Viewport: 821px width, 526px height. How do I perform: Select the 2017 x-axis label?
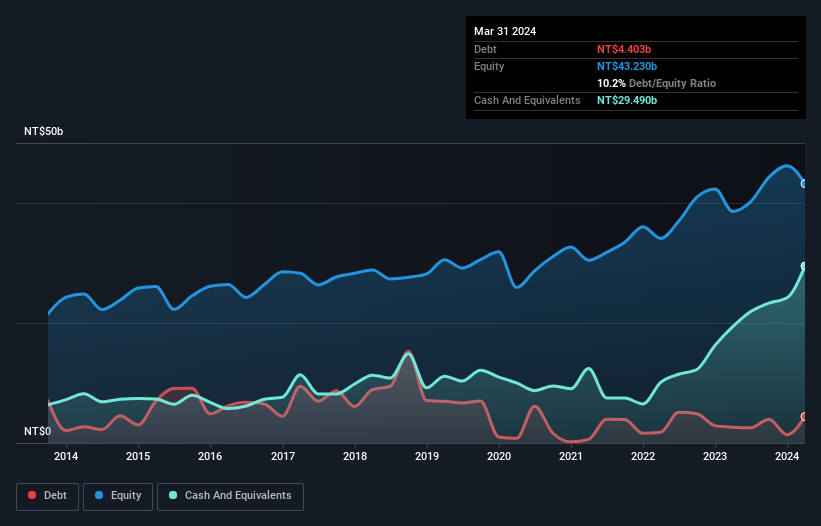click(283, 456)
